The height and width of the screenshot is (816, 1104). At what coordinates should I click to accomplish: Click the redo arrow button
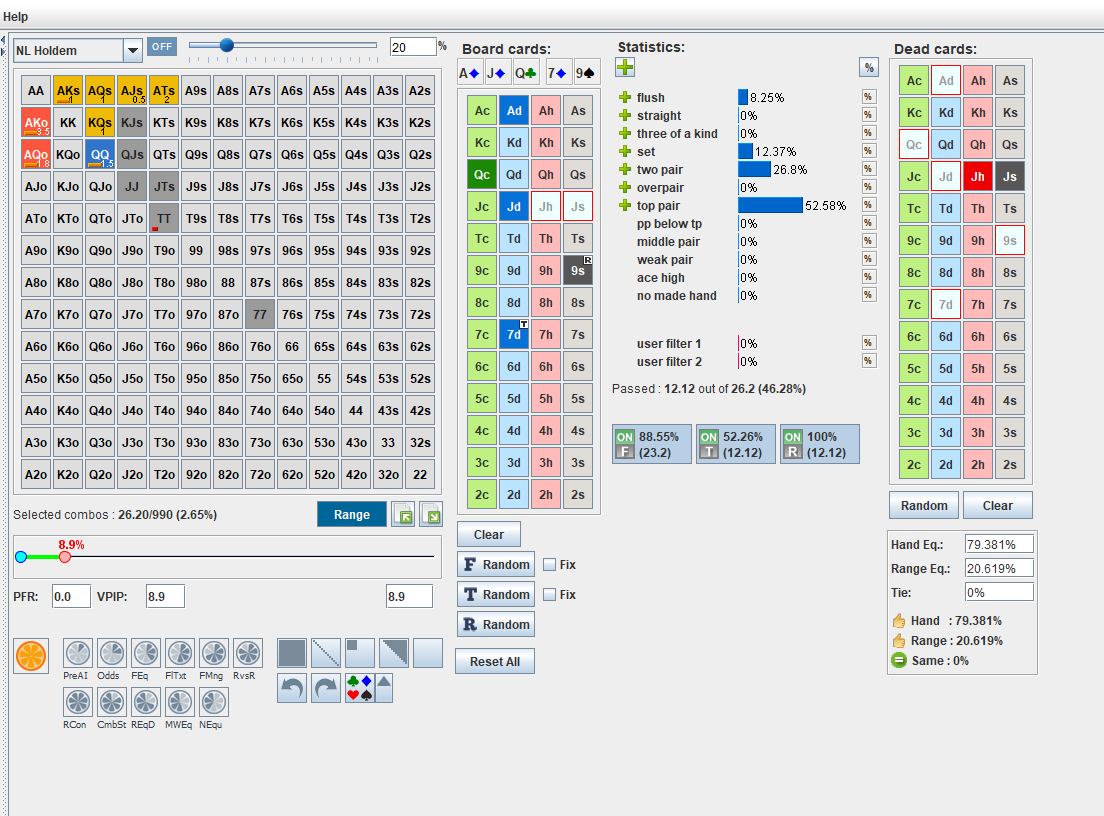tap(326, 688)
